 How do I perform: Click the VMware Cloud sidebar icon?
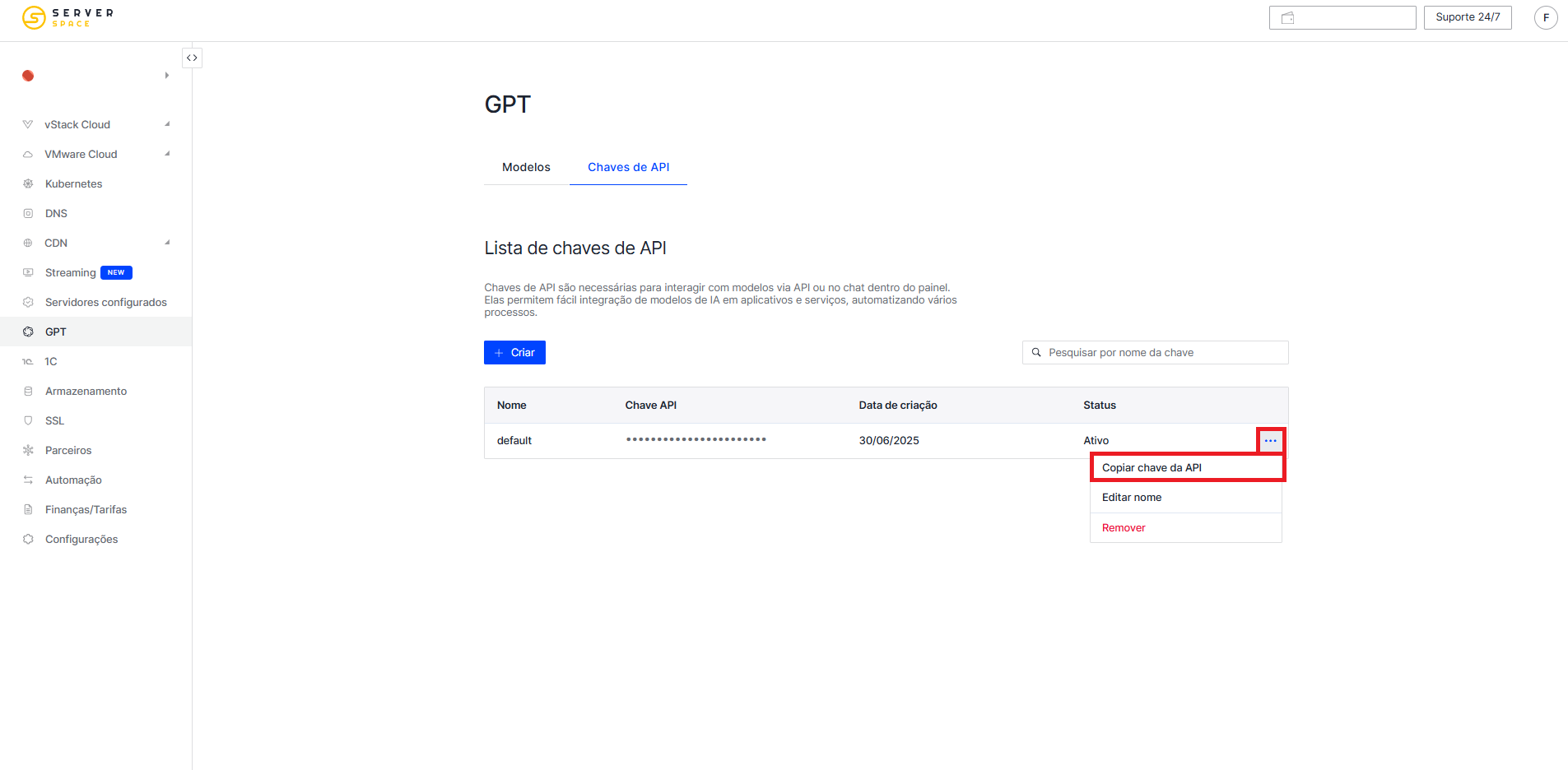coord(28,154)
